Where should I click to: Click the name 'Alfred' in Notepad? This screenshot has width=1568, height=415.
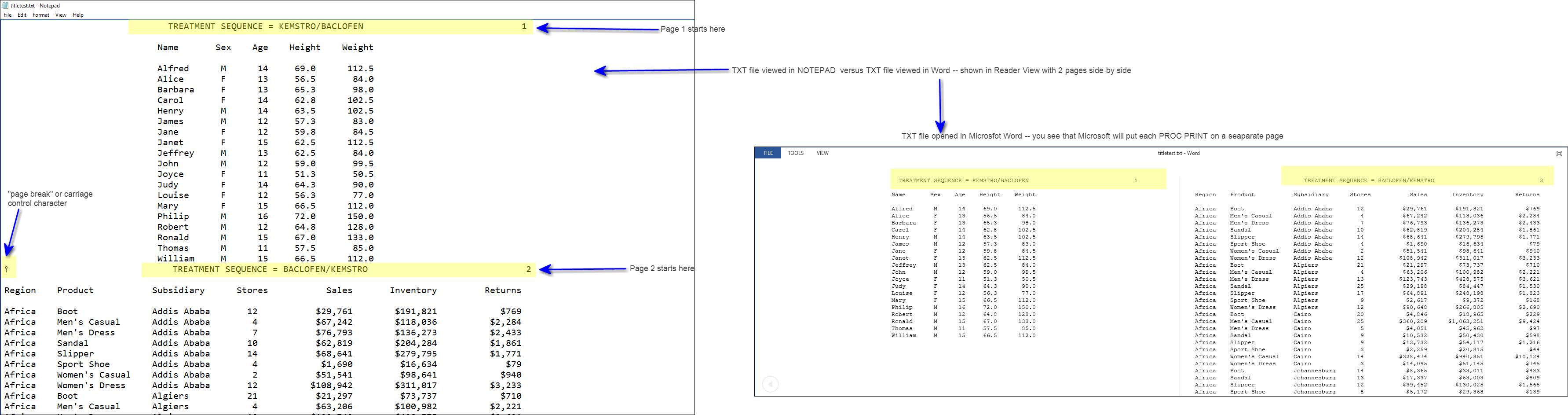pyautogui.click(x=173, y=69)
